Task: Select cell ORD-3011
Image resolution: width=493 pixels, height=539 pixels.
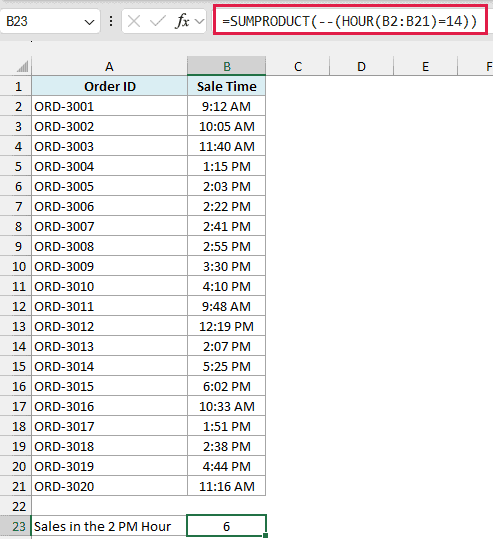Action: (109, 306)
